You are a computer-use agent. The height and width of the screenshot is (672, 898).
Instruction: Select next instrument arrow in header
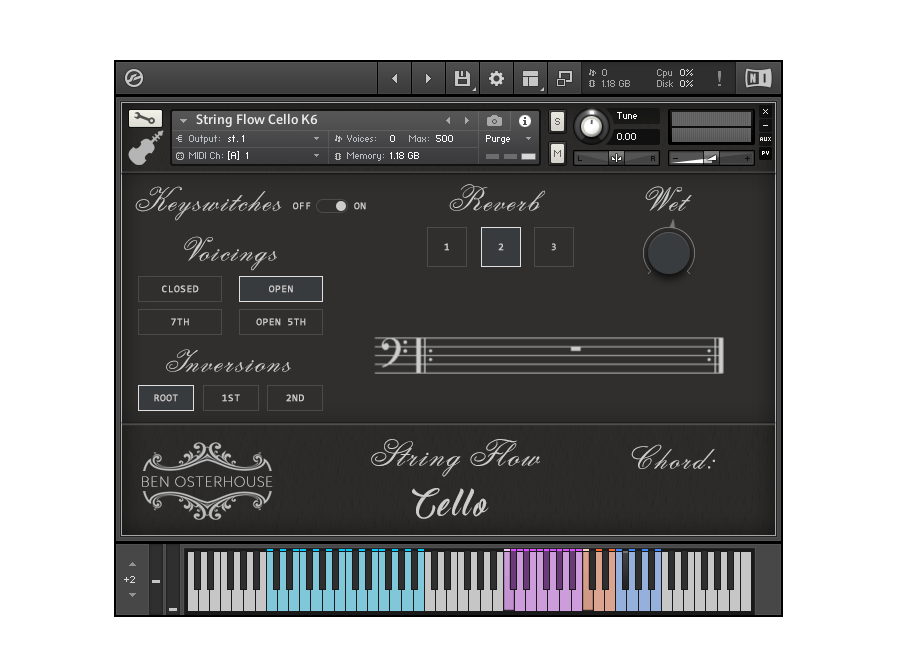click(467, 120)
